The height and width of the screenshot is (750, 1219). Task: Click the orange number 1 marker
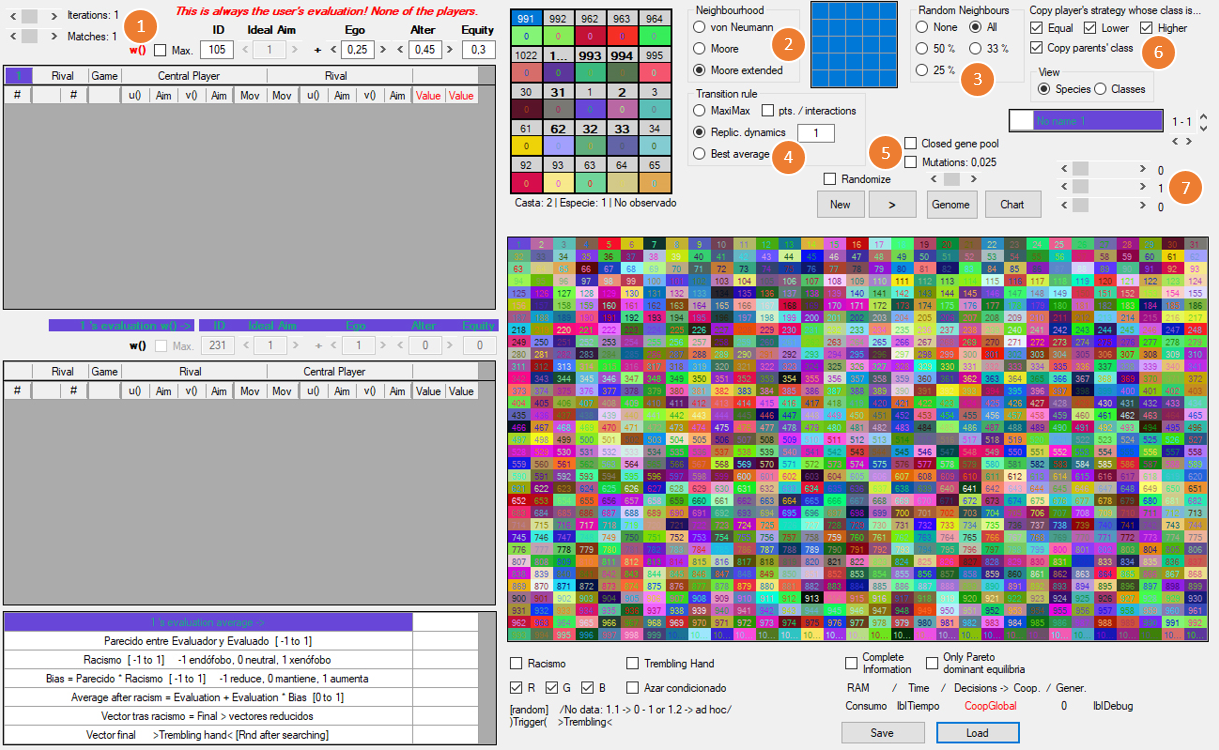(x=145, y=27)
